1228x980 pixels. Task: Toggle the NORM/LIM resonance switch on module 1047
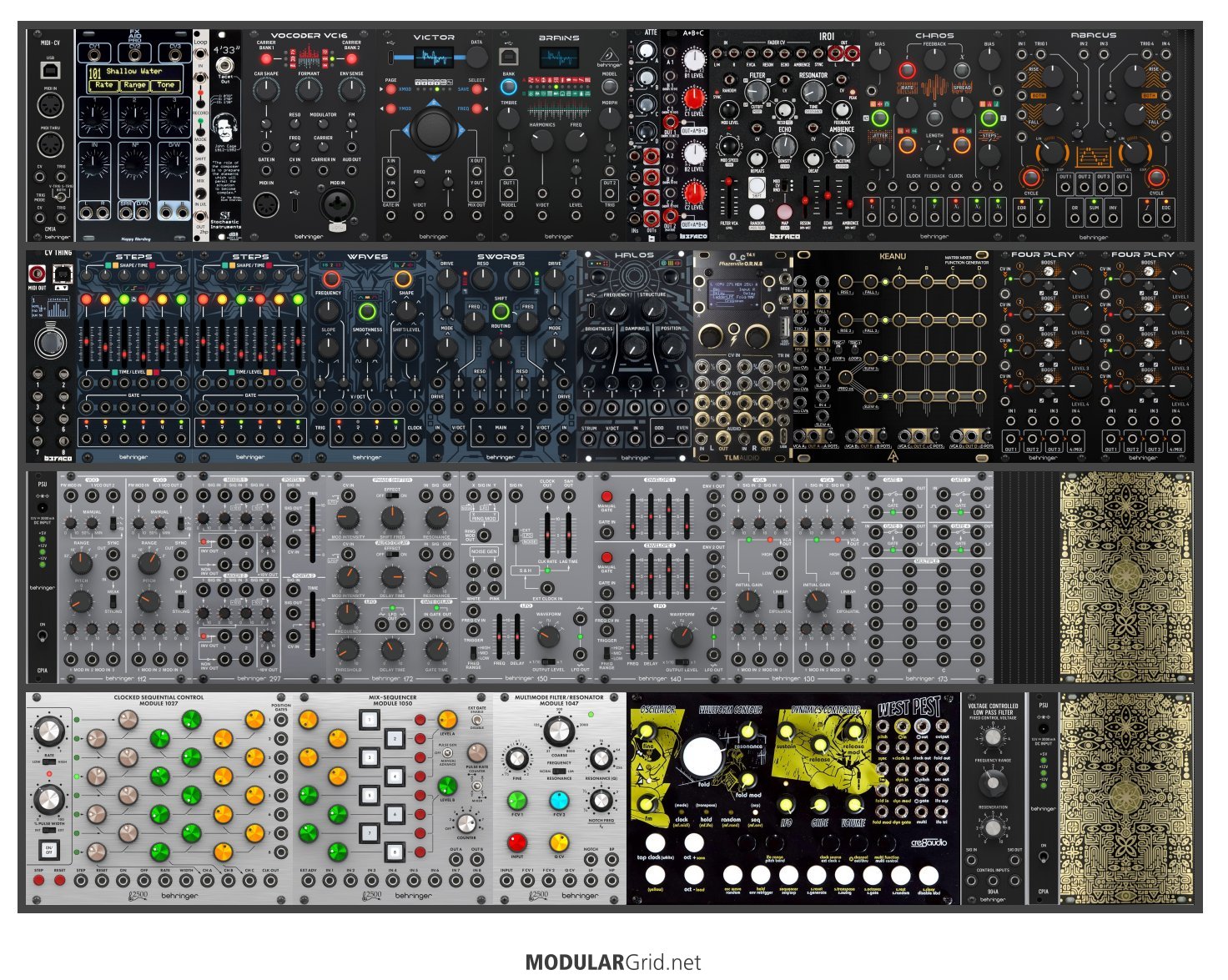557,771
